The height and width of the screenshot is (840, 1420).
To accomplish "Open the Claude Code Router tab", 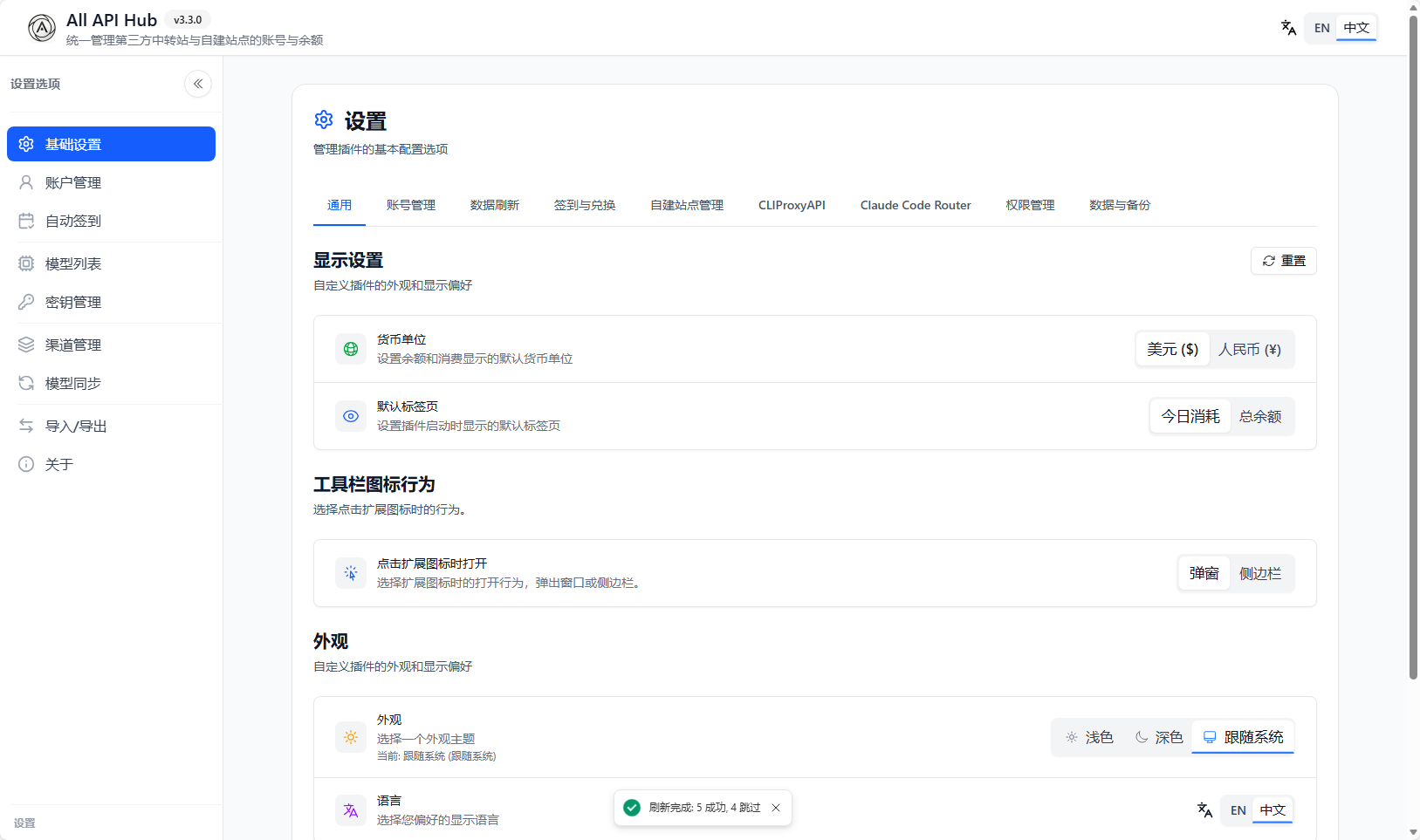I will coord(915,205).
